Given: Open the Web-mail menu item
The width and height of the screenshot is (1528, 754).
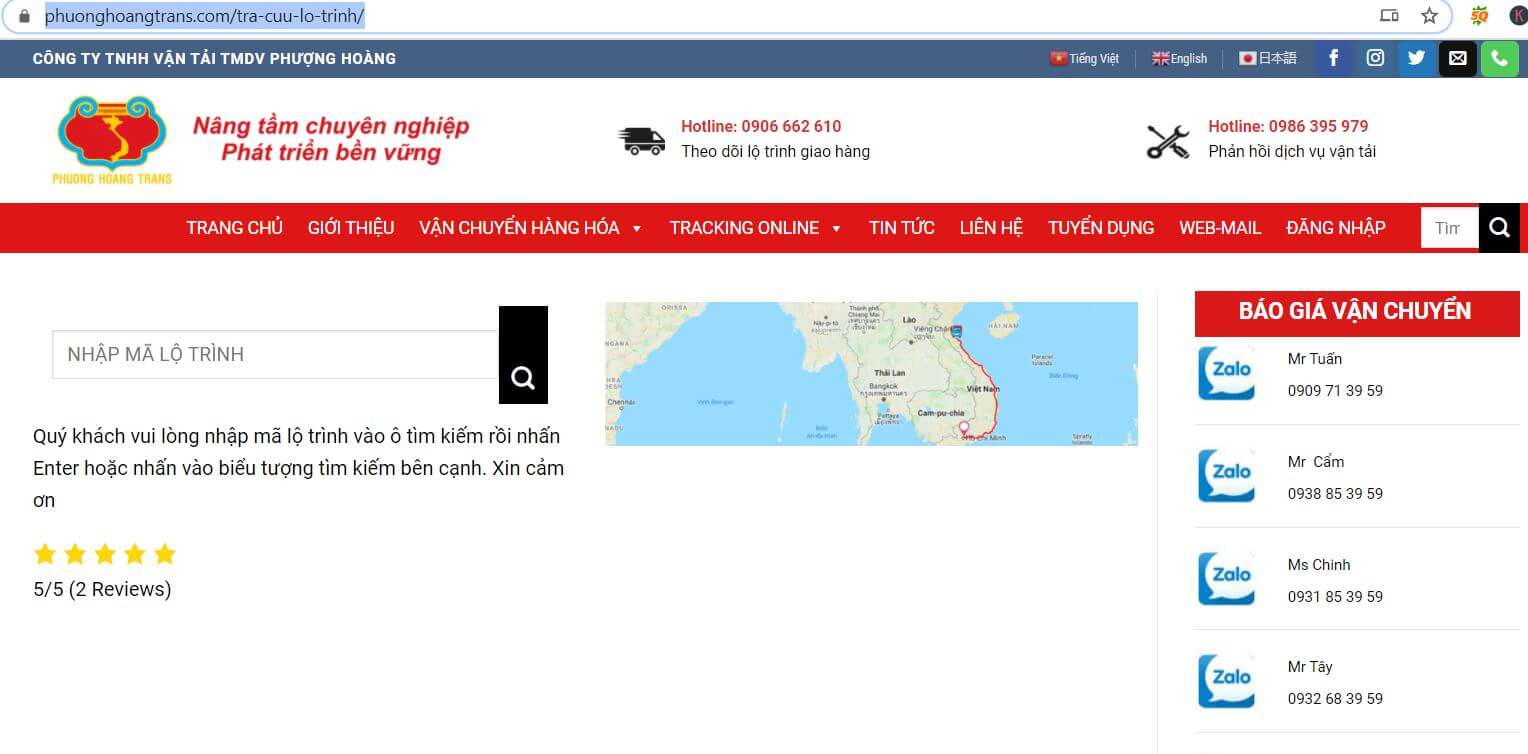Looking at the screenshot, I should click(x=1220, y=228).
